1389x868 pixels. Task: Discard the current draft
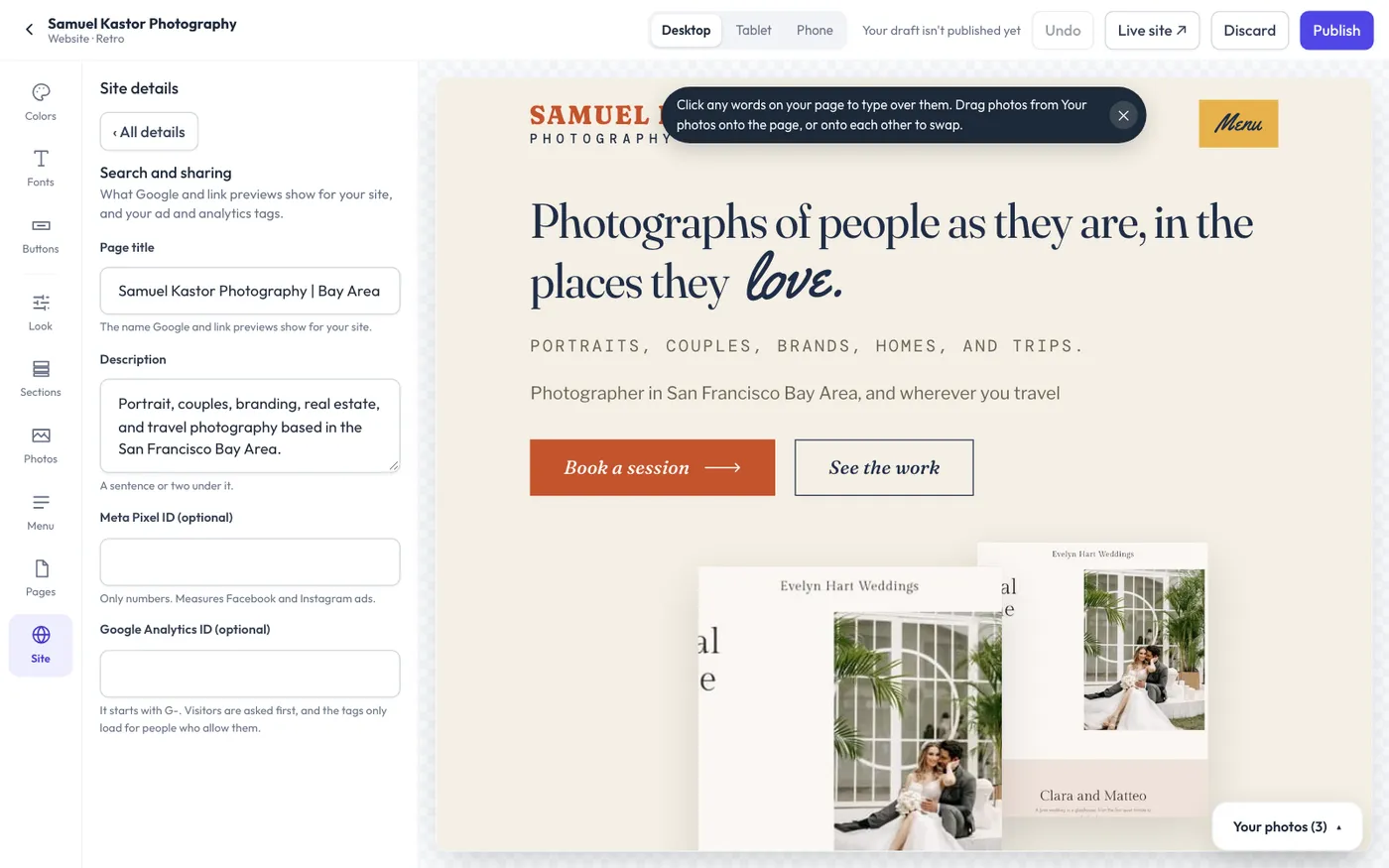1249,30
